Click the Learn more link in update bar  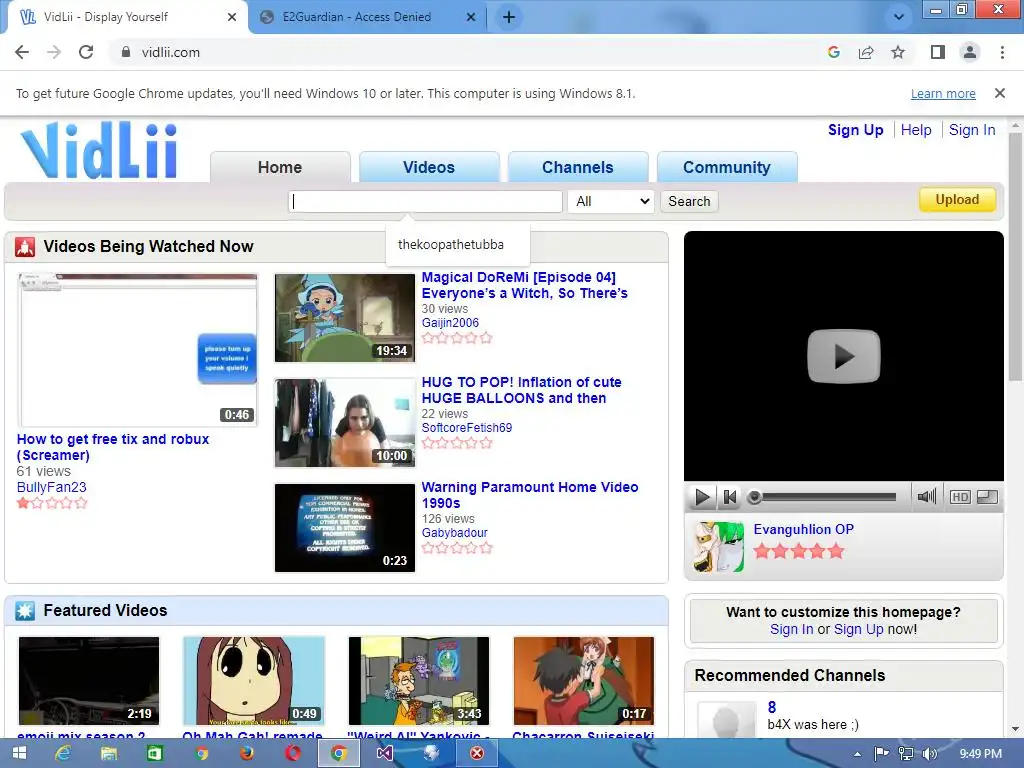tap(943, 93)
